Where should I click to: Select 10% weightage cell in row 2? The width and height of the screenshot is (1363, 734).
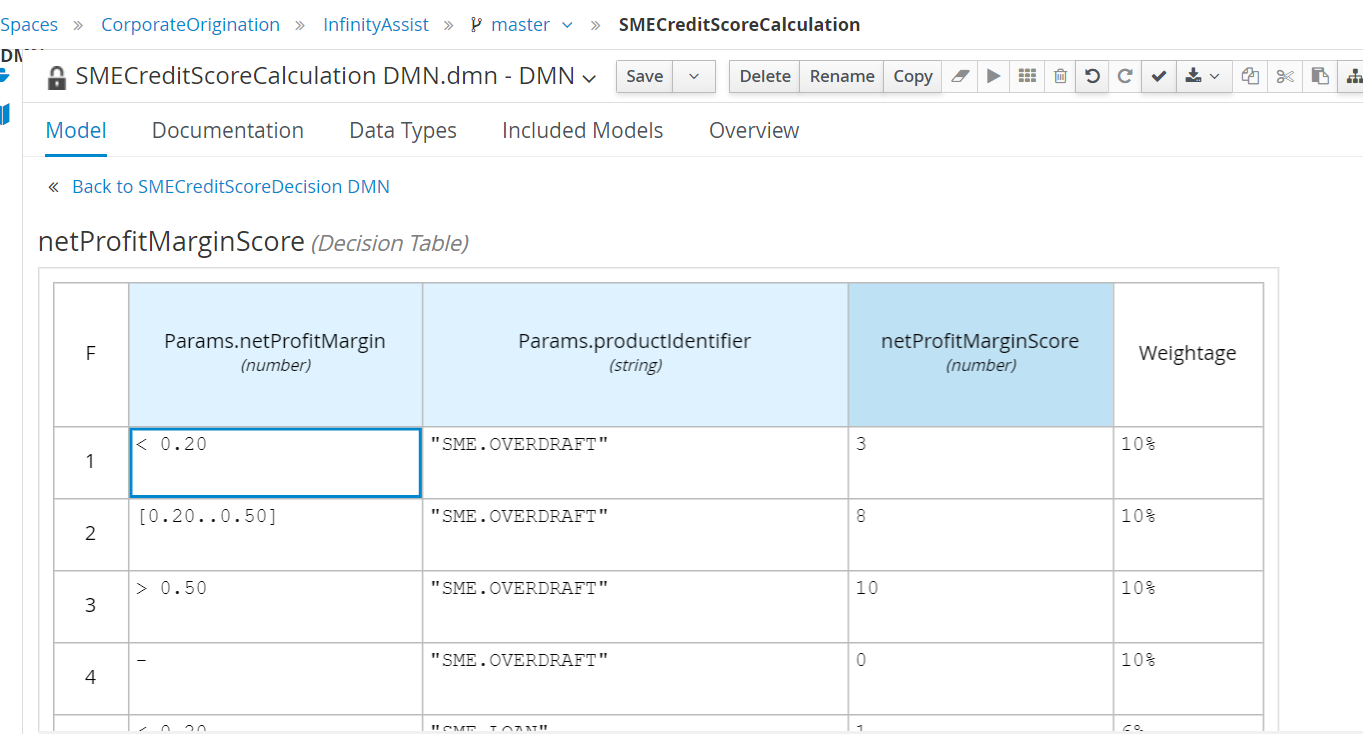click(1188, 535)
